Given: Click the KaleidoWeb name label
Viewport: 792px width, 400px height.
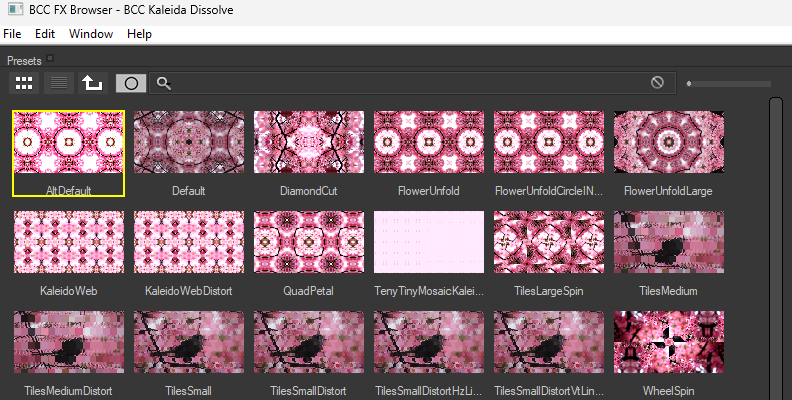Looking at the screenshot, I should (69, 291).
